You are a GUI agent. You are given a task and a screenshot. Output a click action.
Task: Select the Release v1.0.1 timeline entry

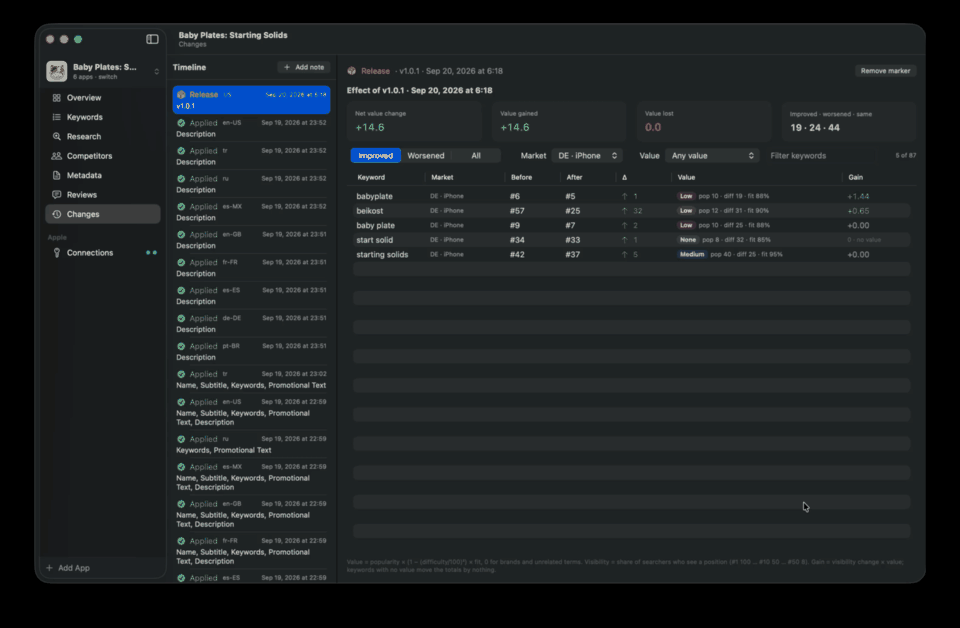pyautogui.click(x=251, y=100)
